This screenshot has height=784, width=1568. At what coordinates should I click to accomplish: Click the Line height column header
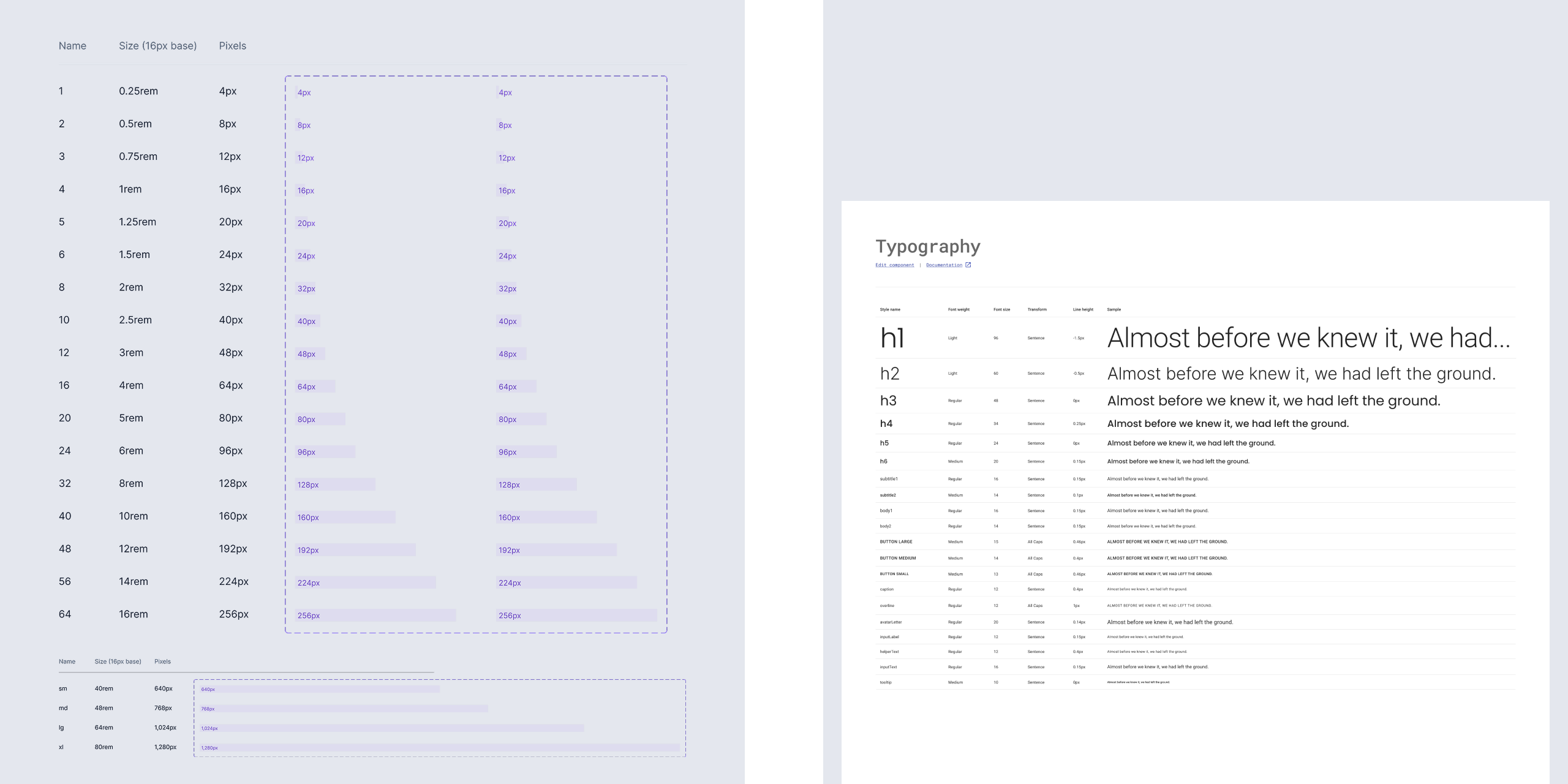(1083, 309)
